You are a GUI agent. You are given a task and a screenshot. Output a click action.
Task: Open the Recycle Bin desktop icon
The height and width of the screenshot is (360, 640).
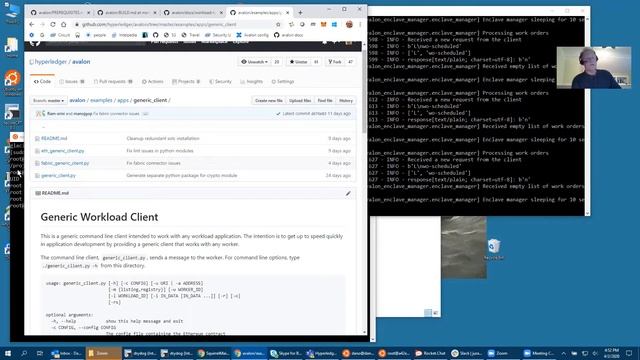pos(493,249)
